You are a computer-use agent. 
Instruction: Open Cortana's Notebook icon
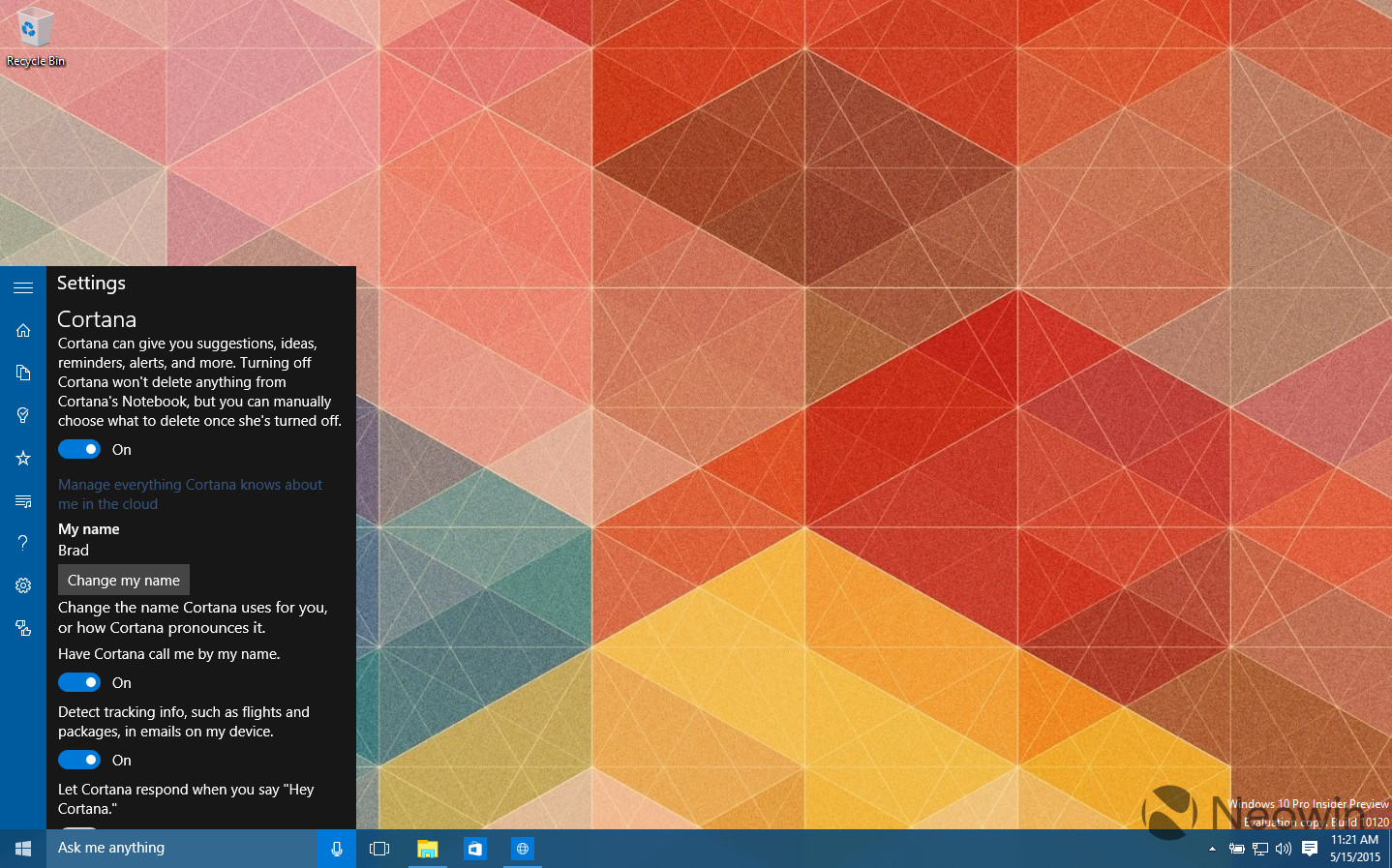tap(23, 373)
